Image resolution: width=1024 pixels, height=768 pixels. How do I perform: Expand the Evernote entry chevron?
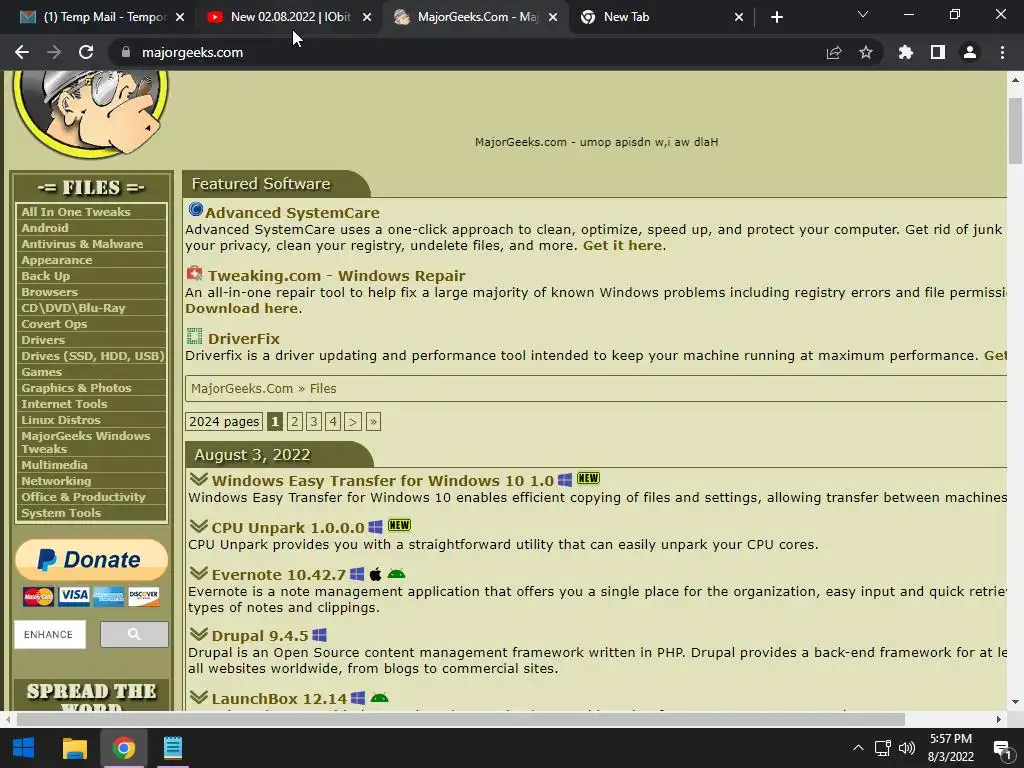tap(199, 573)
